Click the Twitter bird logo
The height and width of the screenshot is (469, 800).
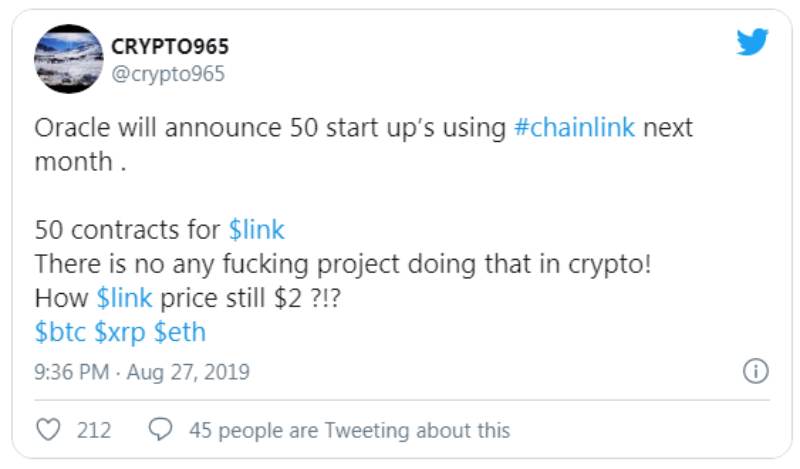point(753,42)
